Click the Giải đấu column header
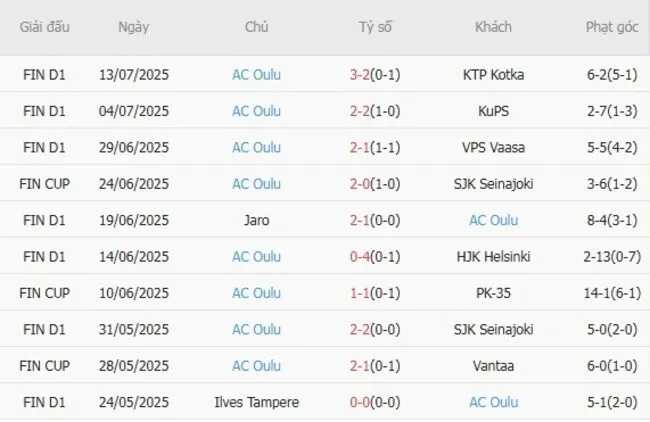 click(45, 27)
